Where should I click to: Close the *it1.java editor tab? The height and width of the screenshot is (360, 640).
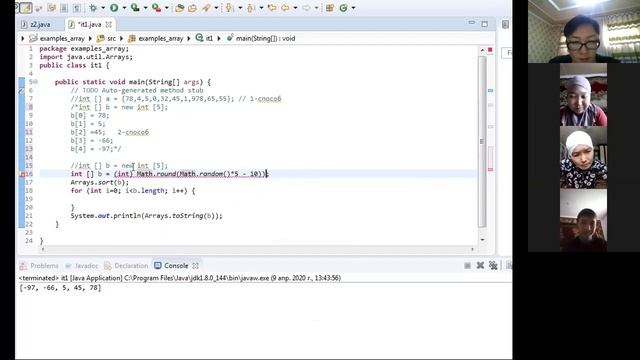(109, 24)
